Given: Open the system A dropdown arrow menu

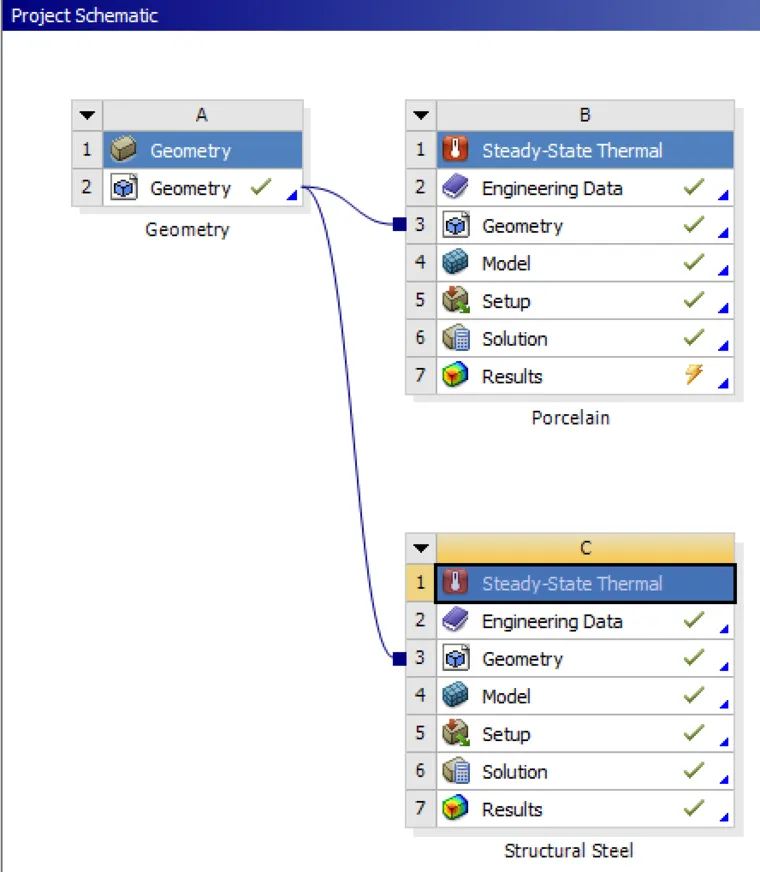Looking at the screenshot, I should (x=87, y=115).
